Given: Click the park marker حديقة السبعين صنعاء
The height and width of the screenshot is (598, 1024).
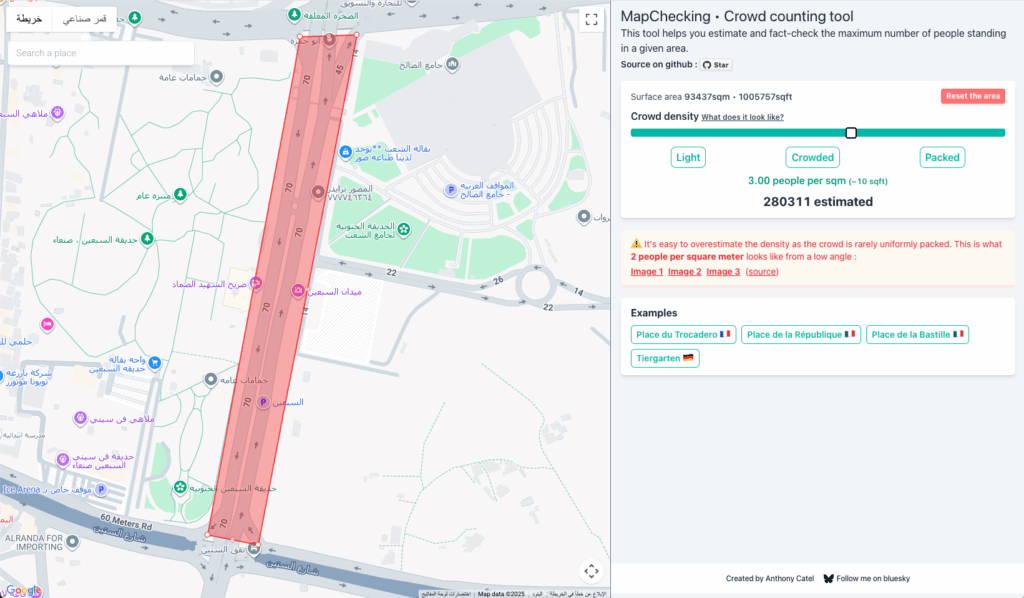Looking at the screenshot, I should [x=148, y=239].
